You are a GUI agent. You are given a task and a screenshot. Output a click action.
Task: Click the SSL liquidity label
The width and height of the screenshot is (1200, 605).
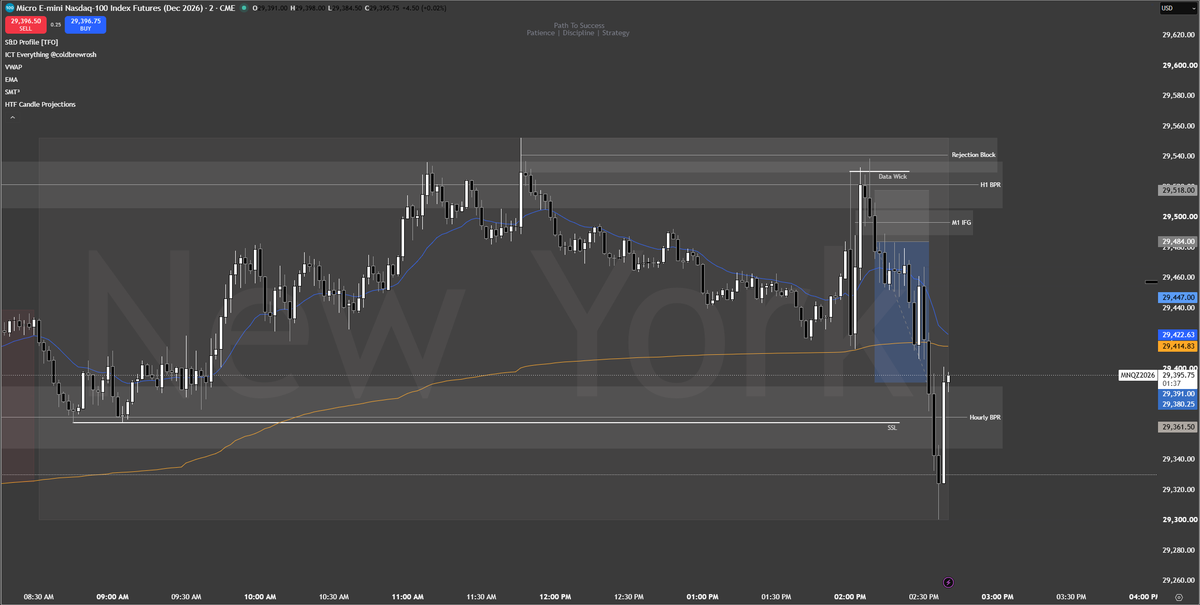coord(892,427)
